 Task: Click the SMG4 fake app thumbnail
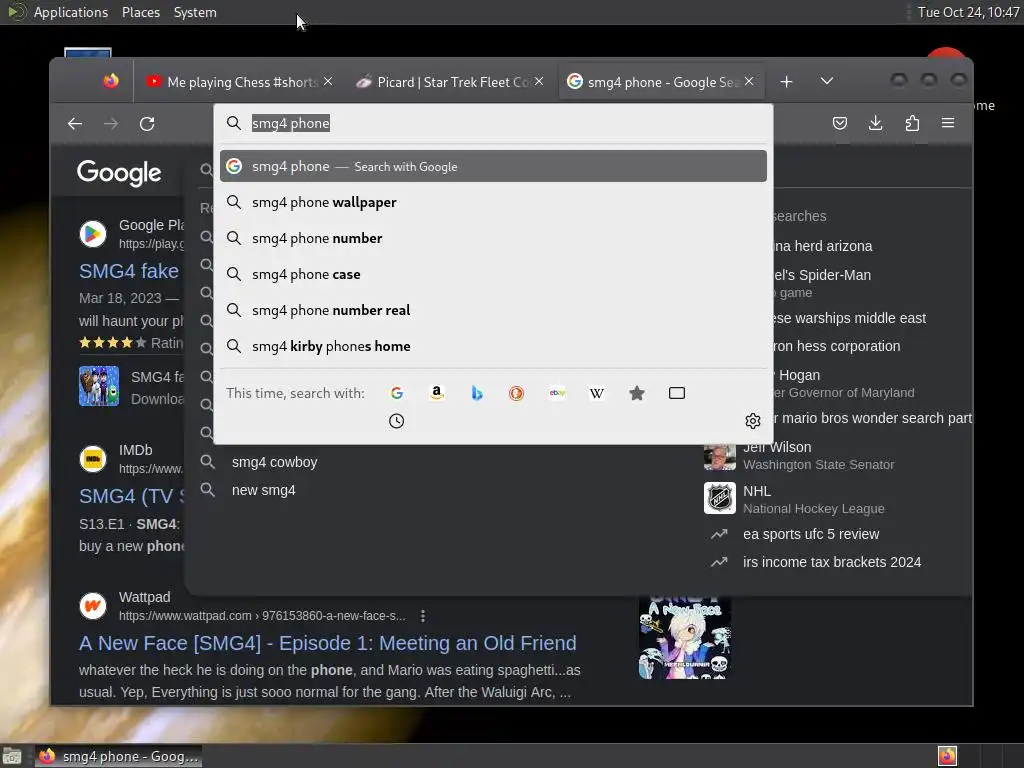tap(99, 386)
